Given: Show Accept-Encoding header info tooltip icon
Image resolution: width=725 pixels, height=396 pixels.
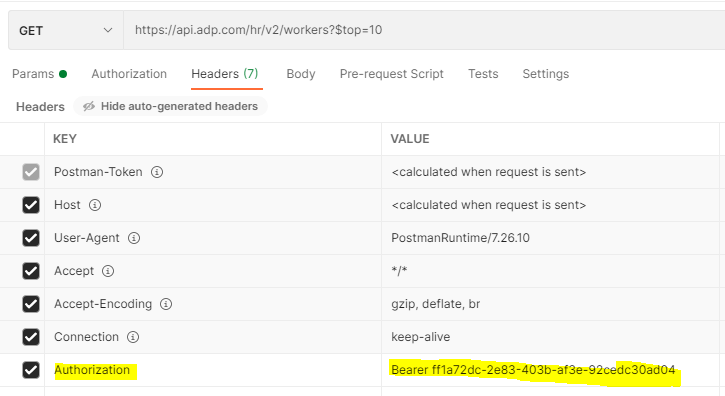Looking at the screenshot, I should [x=166, y=304].
